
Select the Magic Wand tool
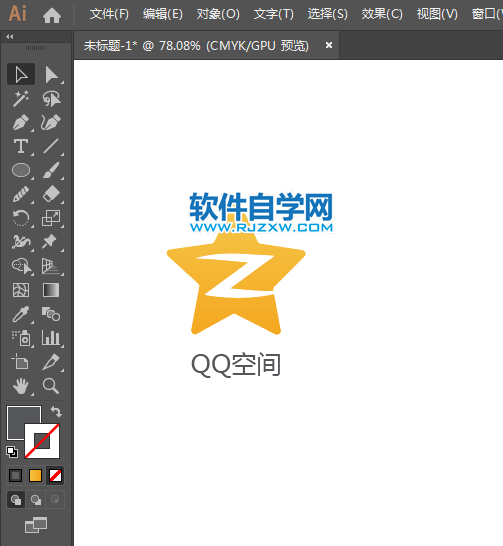(x=21, y=99)
